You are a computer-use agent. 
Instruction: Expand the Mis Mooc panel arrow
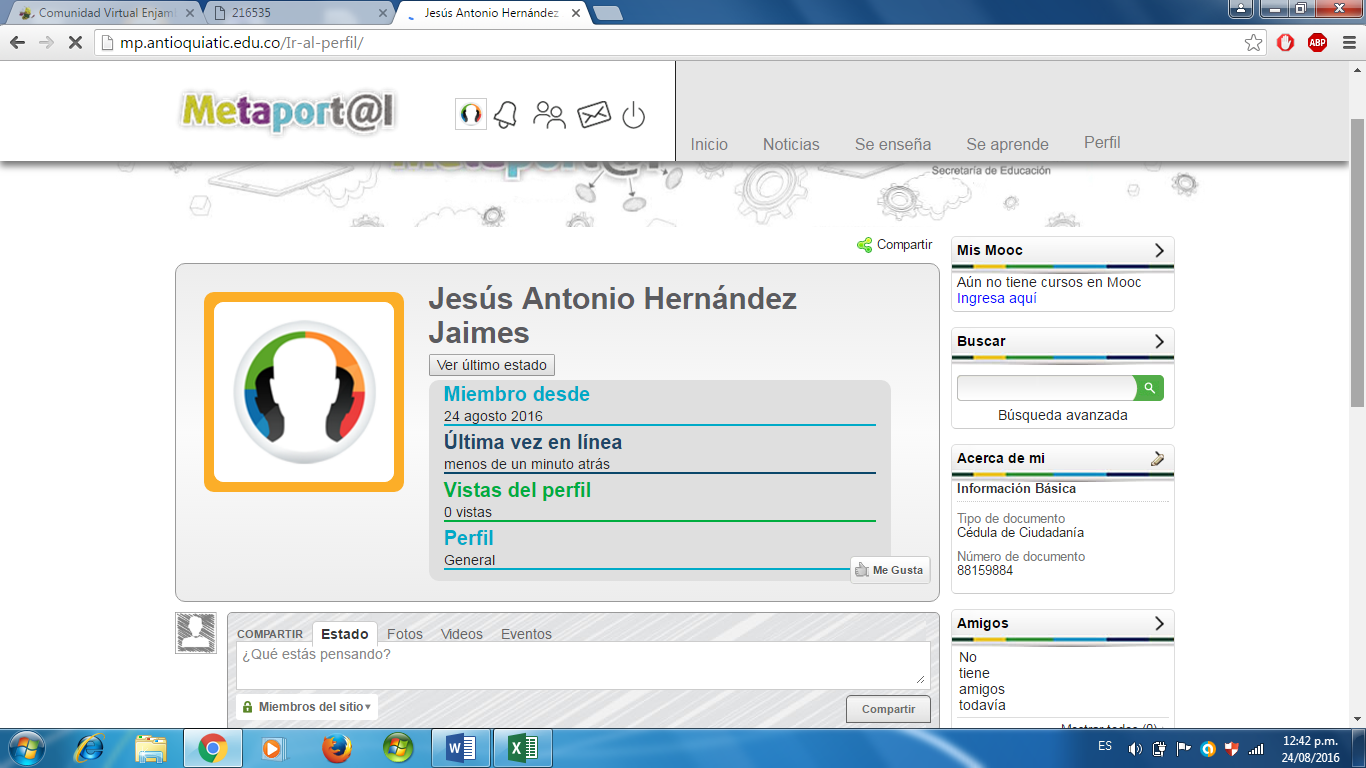(1159, 251)
